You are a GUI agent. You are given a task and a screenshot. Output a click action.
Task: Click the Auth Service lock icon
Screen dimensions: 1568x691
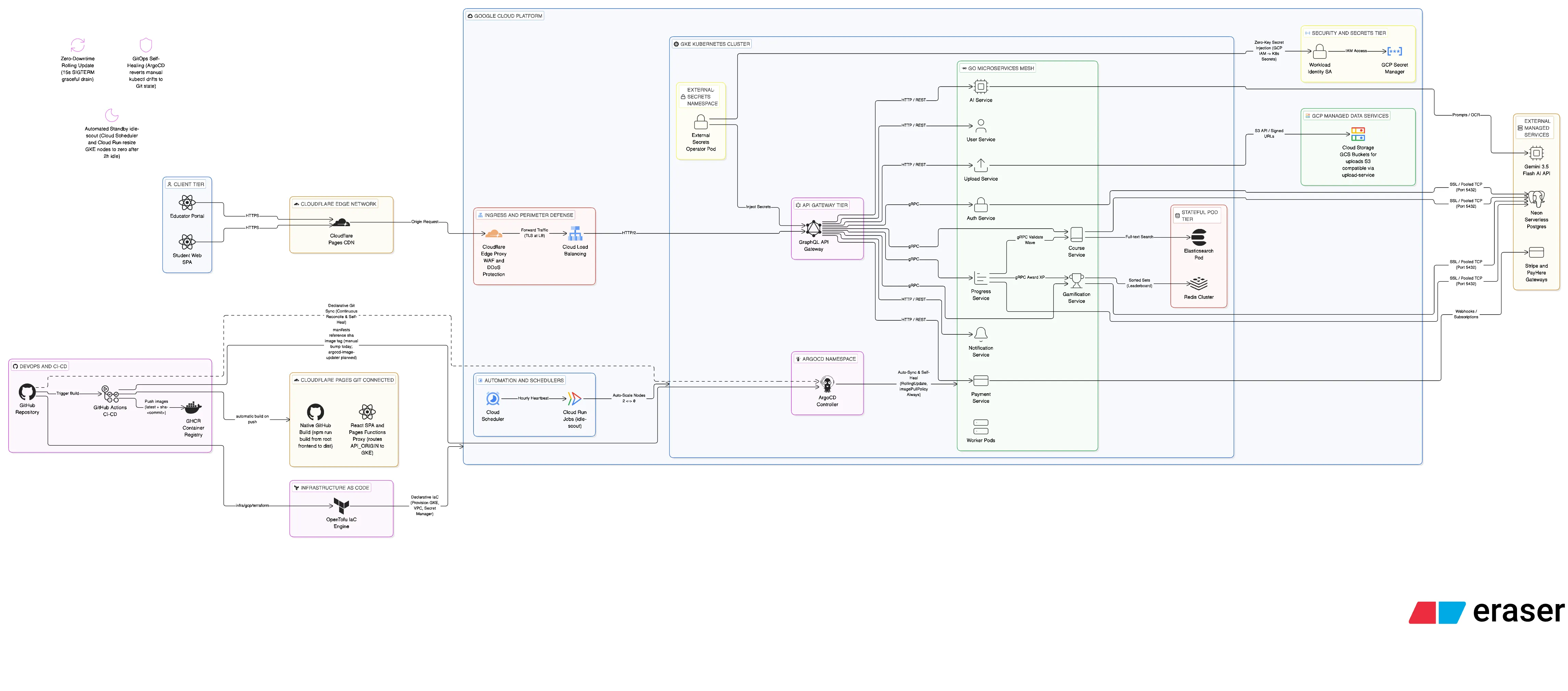tap(981, 205)
